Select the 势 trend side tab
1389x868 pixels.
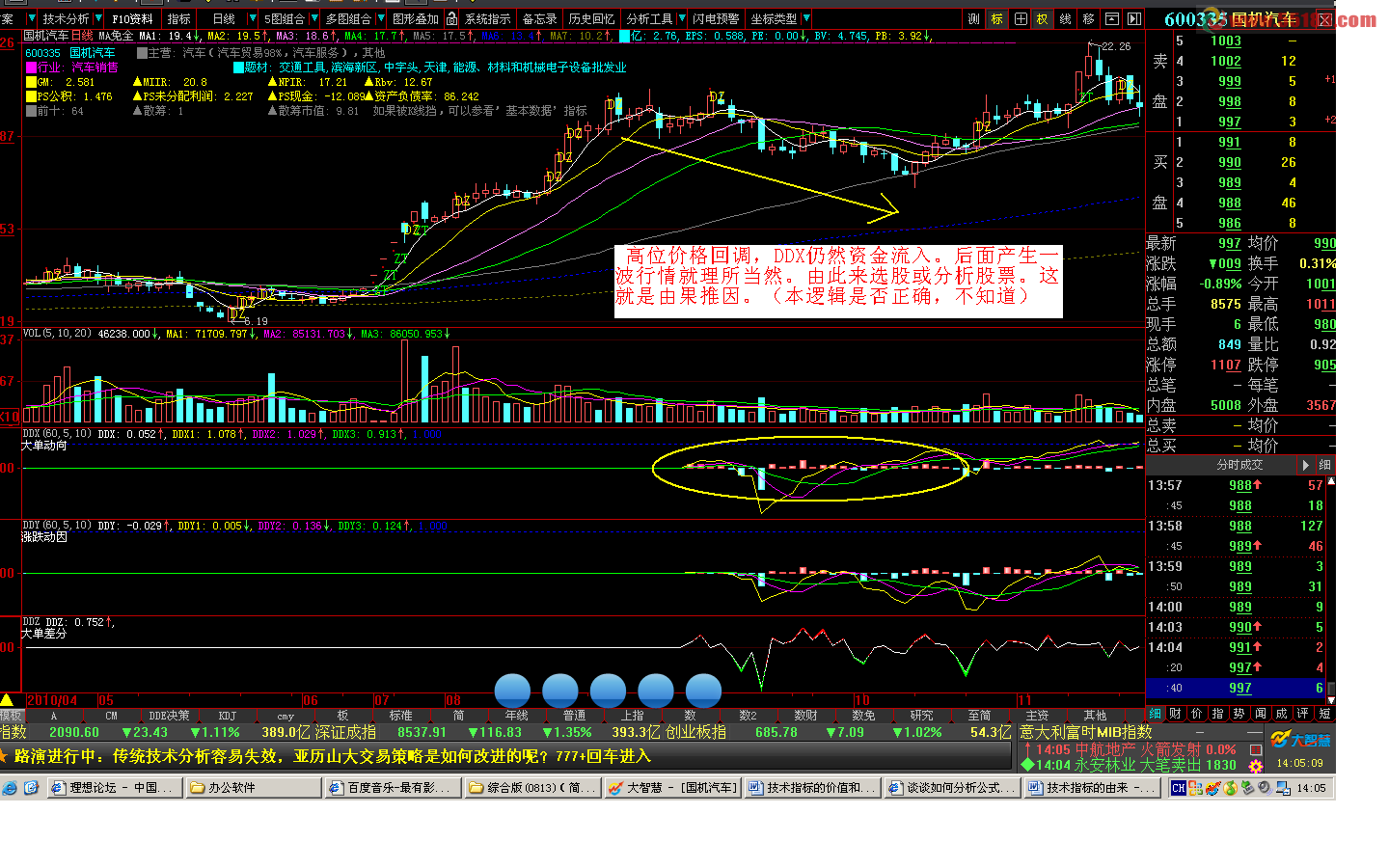pyautogui.click(x=1239, y=714)
